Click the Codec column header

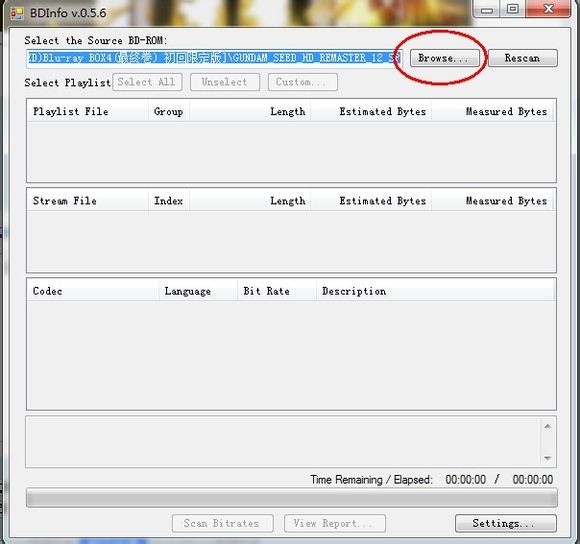coord(93,291)
